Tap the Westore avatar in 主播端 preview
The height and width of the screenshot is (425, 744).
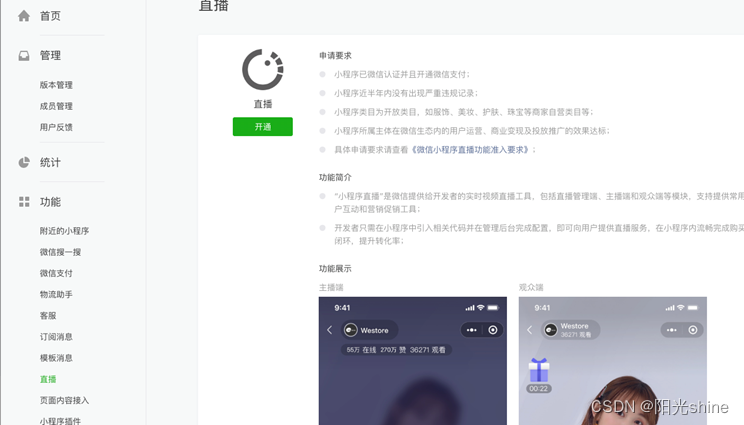[x=351, y=330]
